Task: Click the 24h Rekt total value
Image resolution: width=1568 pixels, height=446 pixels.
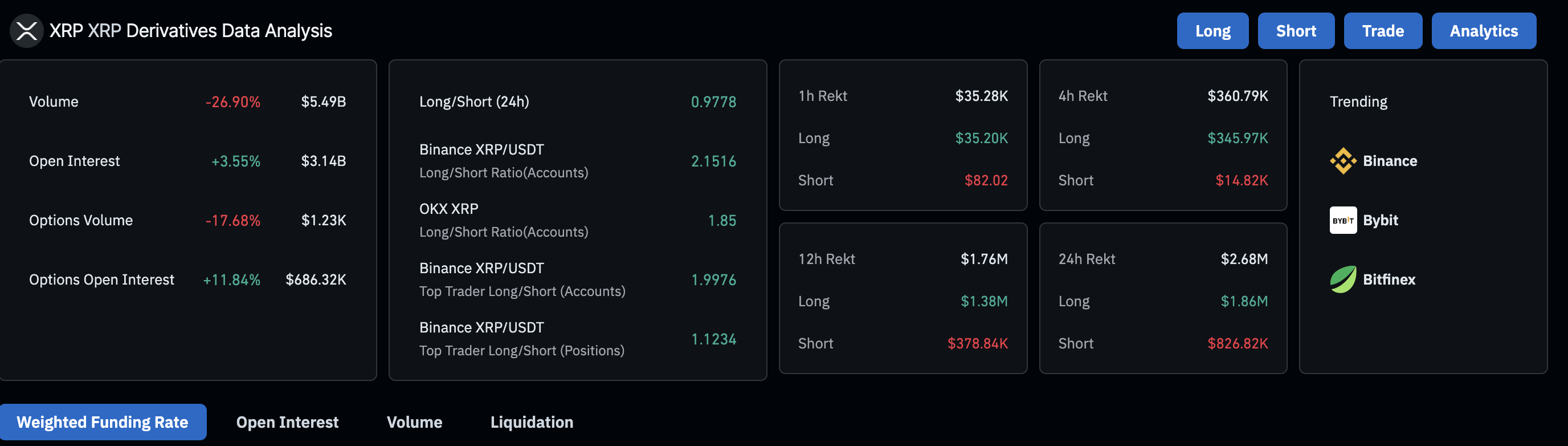Action: point(1244,259)
